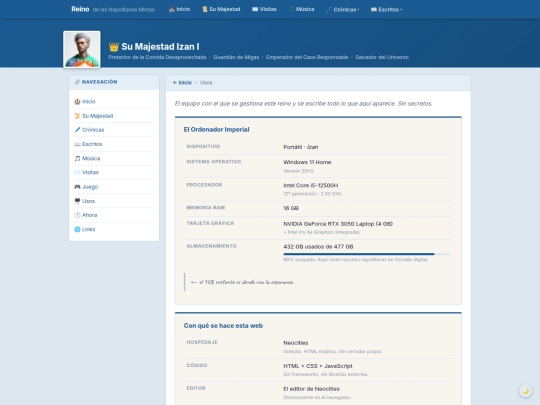Click the back-arrow Inicio breadcrumb link
The width and height of the screenshot is (540, 405).
[182, 83]
